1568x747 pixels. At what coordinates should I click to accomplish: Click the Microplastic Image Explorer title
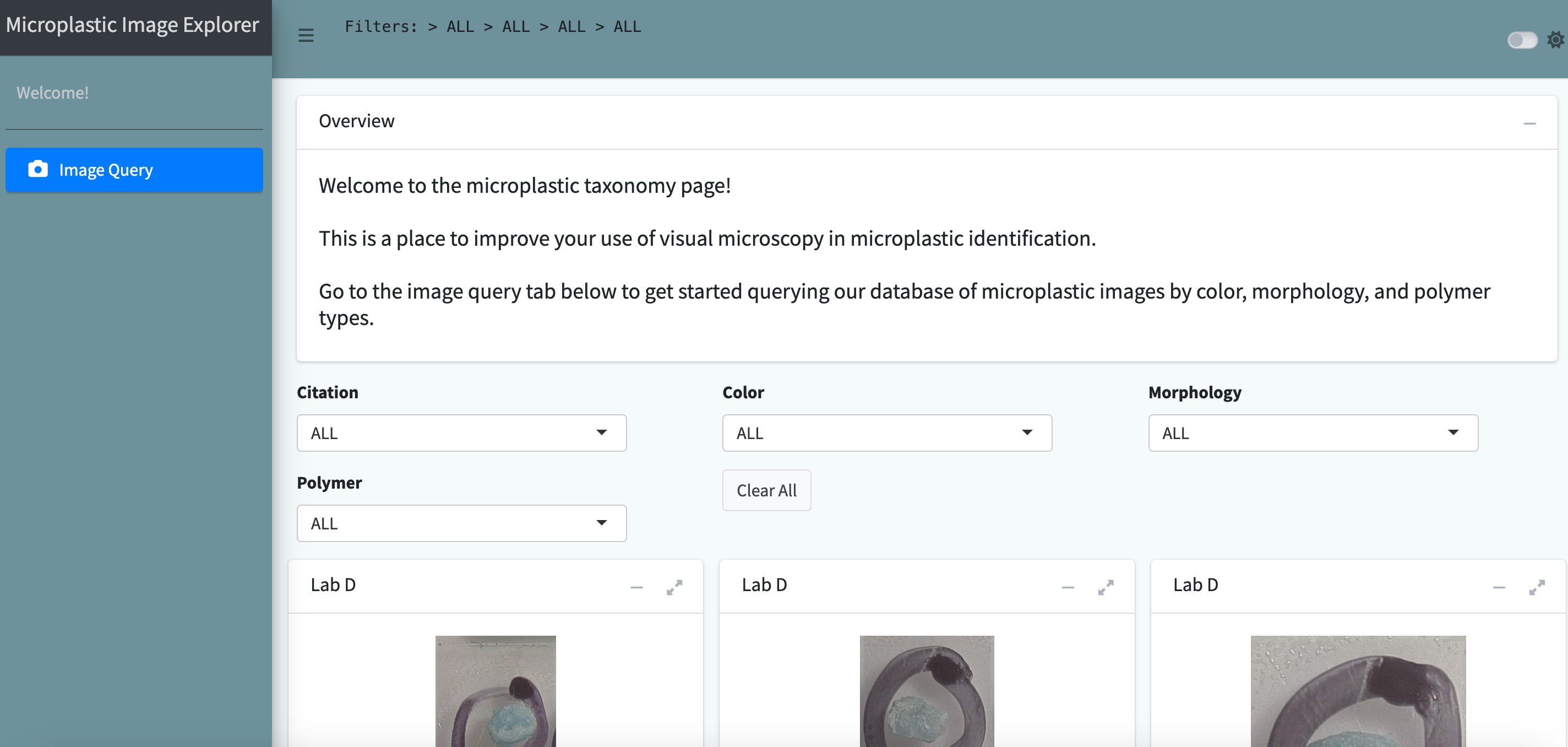(x=132, y=25)
